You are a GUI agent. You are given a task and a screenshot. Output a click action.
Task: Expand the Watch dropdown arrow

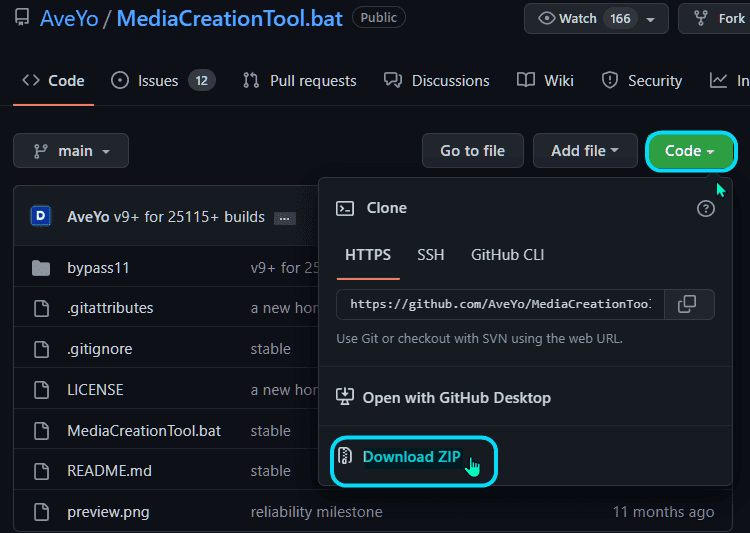[651, 19]
